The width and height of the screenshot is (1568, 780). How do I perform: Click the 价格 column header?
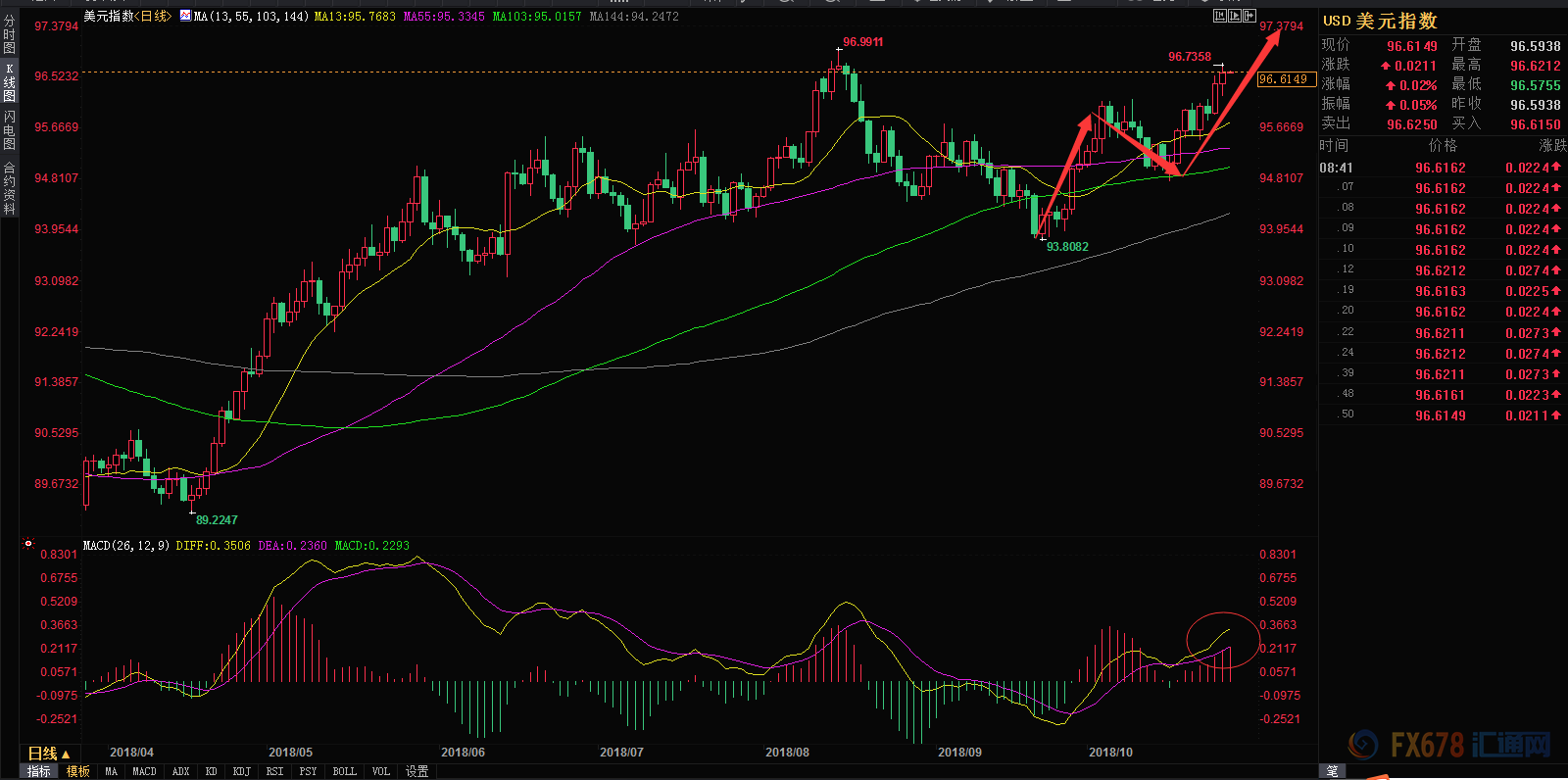tap(1444, 145)
